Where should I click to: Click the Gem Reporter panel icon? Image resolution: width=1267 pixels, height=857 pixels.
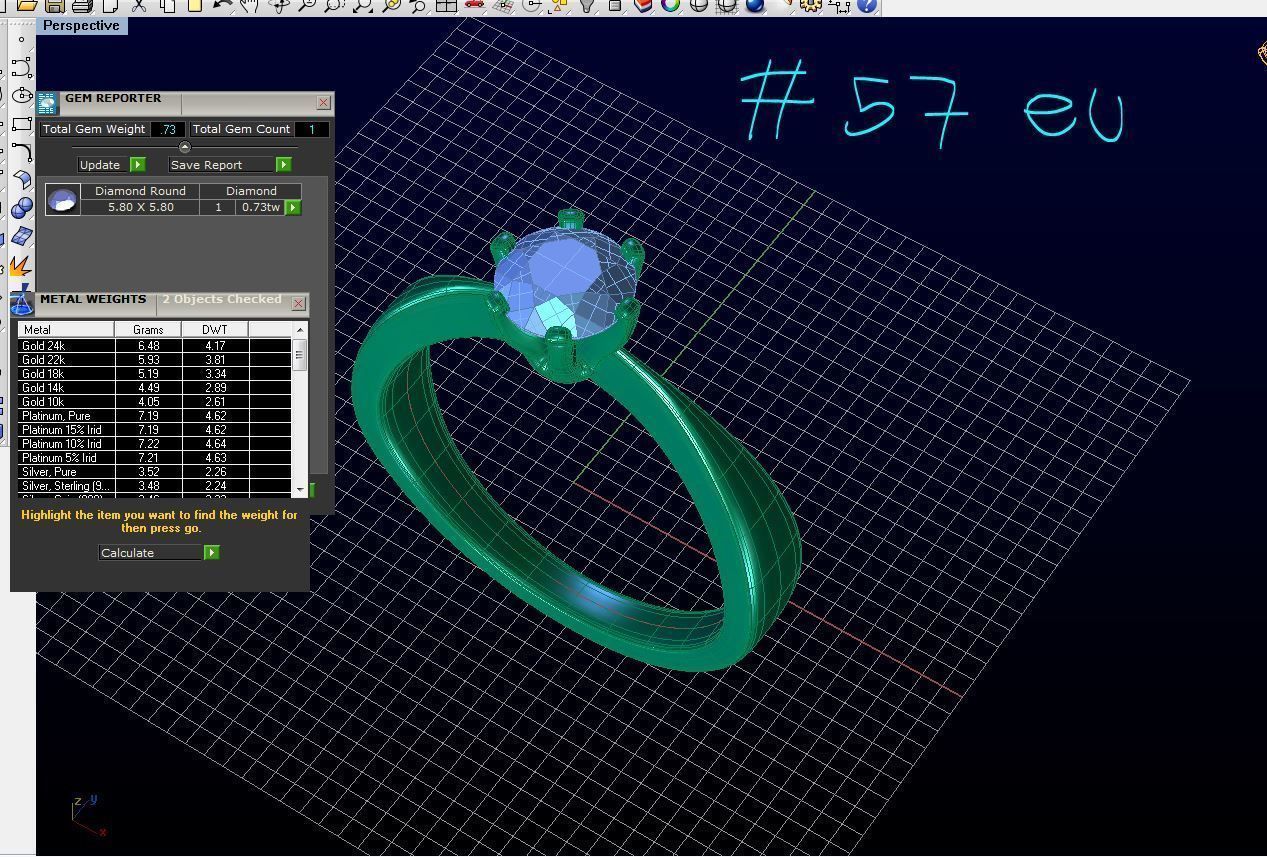pos(47,102)
